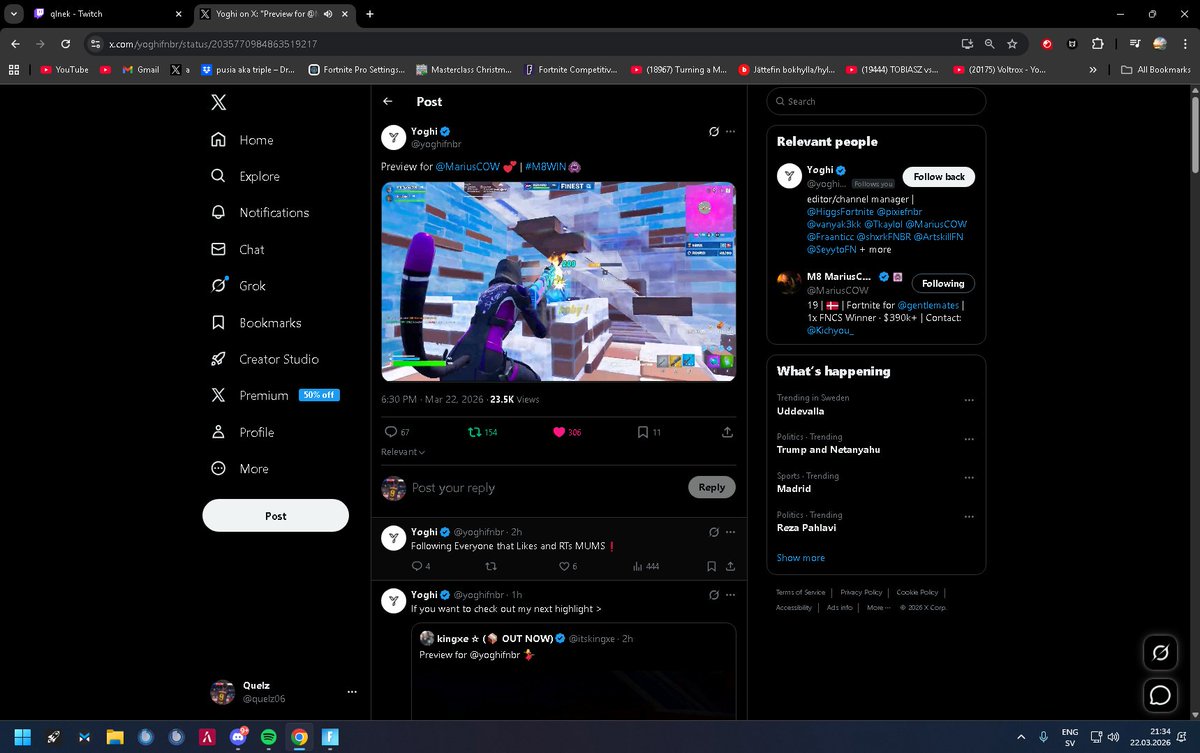Viewport: 1200px width, 753px height.
Task: Open the Relevant replies sort dropdown
Action: coord(403,451)
